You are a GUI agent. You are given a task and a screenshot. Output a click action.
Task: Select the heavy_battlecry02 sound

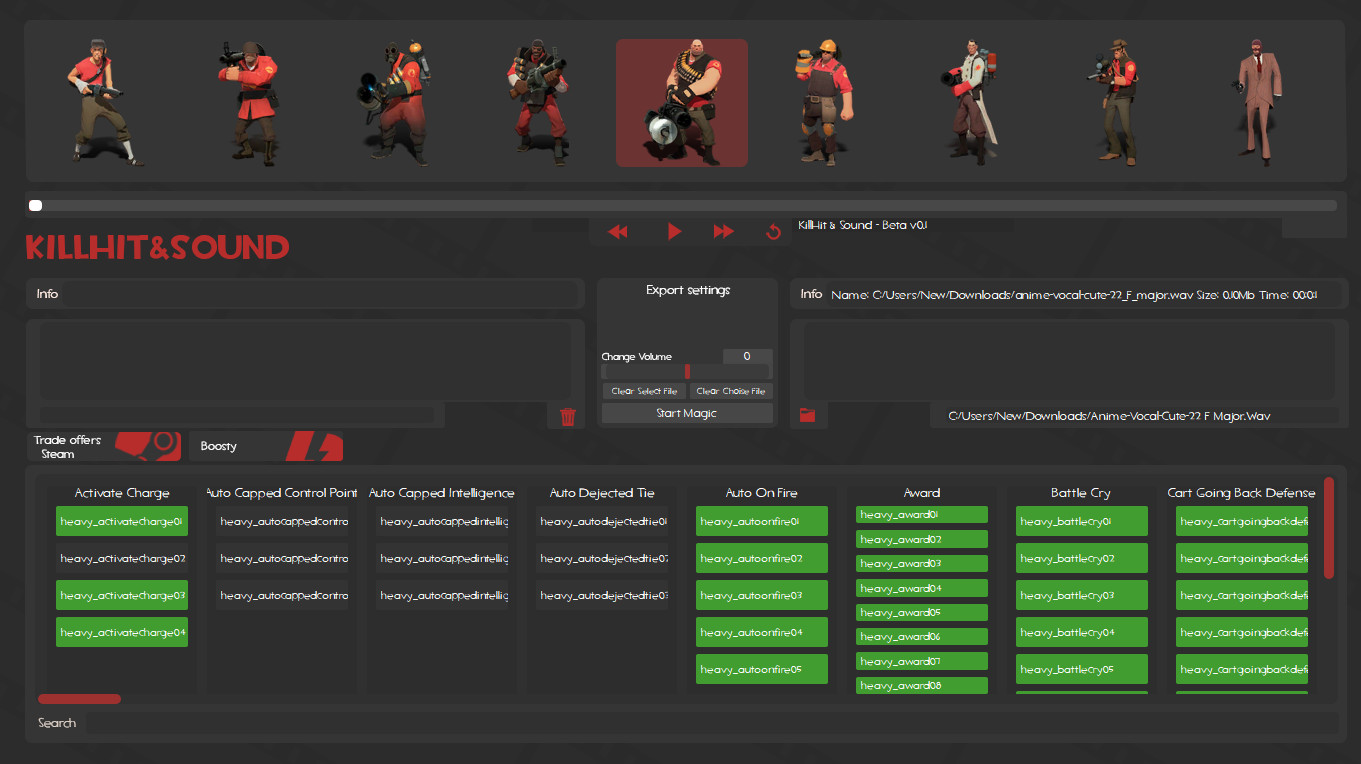tap(1081, 558)
